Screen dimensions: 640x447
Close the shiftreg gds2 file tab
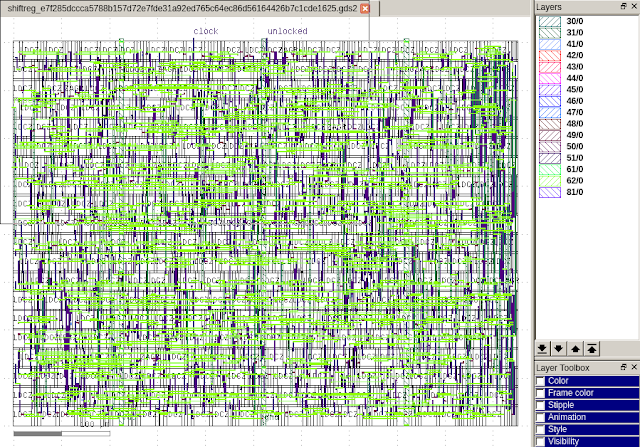(365, 9)
